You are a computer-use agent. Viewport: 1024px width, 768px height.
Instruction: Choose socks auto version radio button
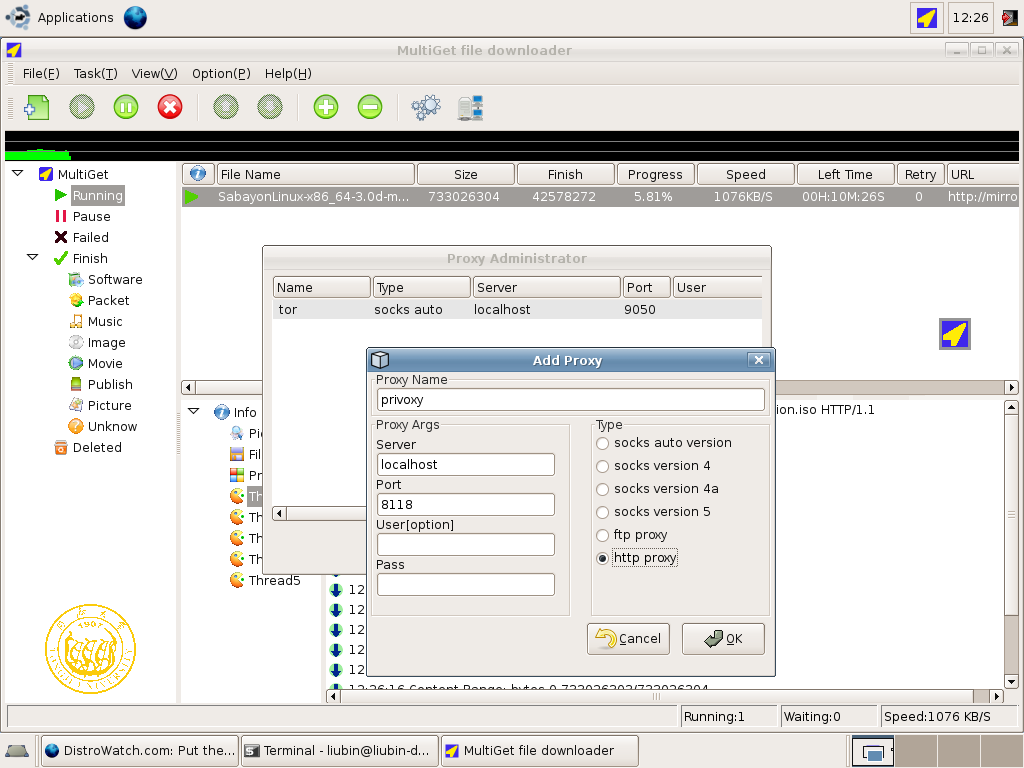(x=603, y=443)
